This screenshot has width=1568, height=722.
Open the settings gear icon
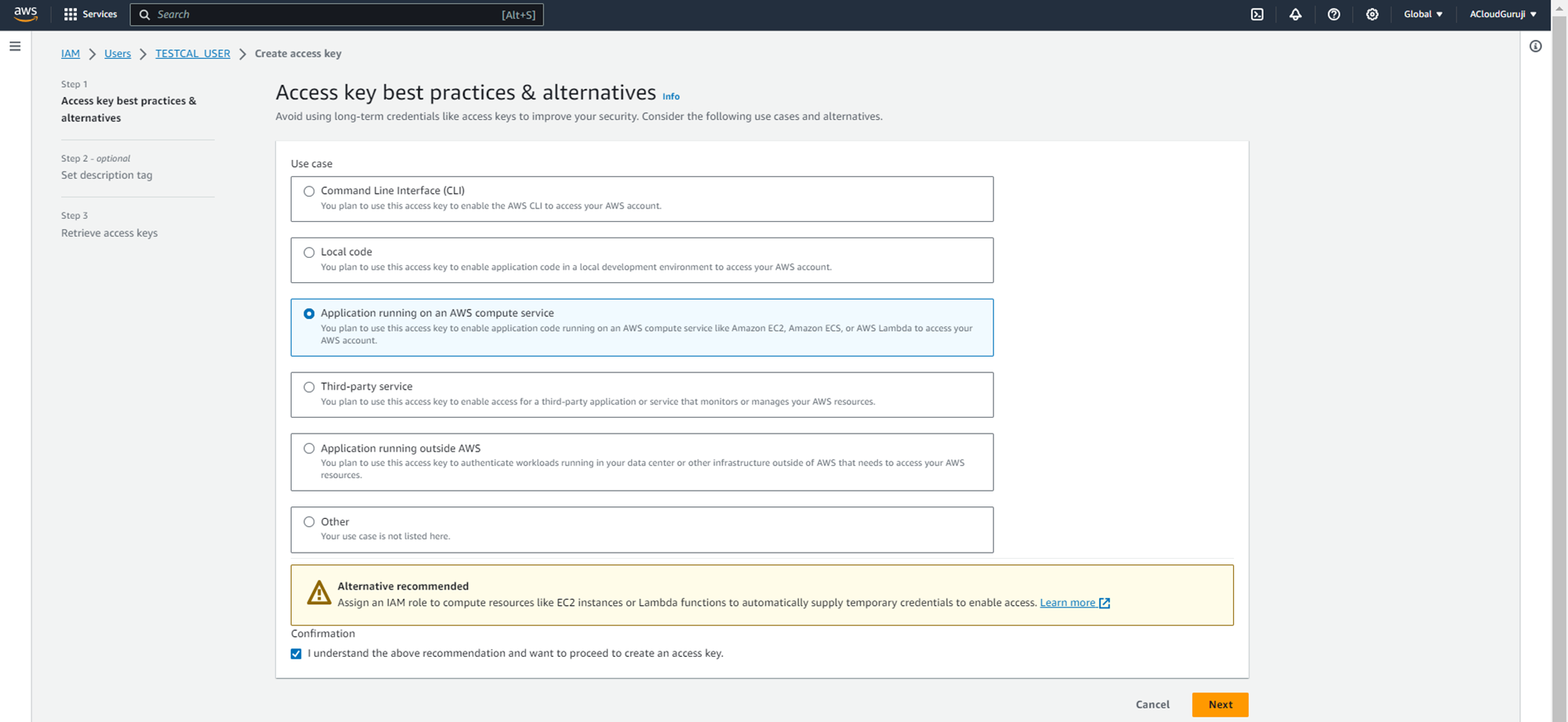coord(1372,14)
